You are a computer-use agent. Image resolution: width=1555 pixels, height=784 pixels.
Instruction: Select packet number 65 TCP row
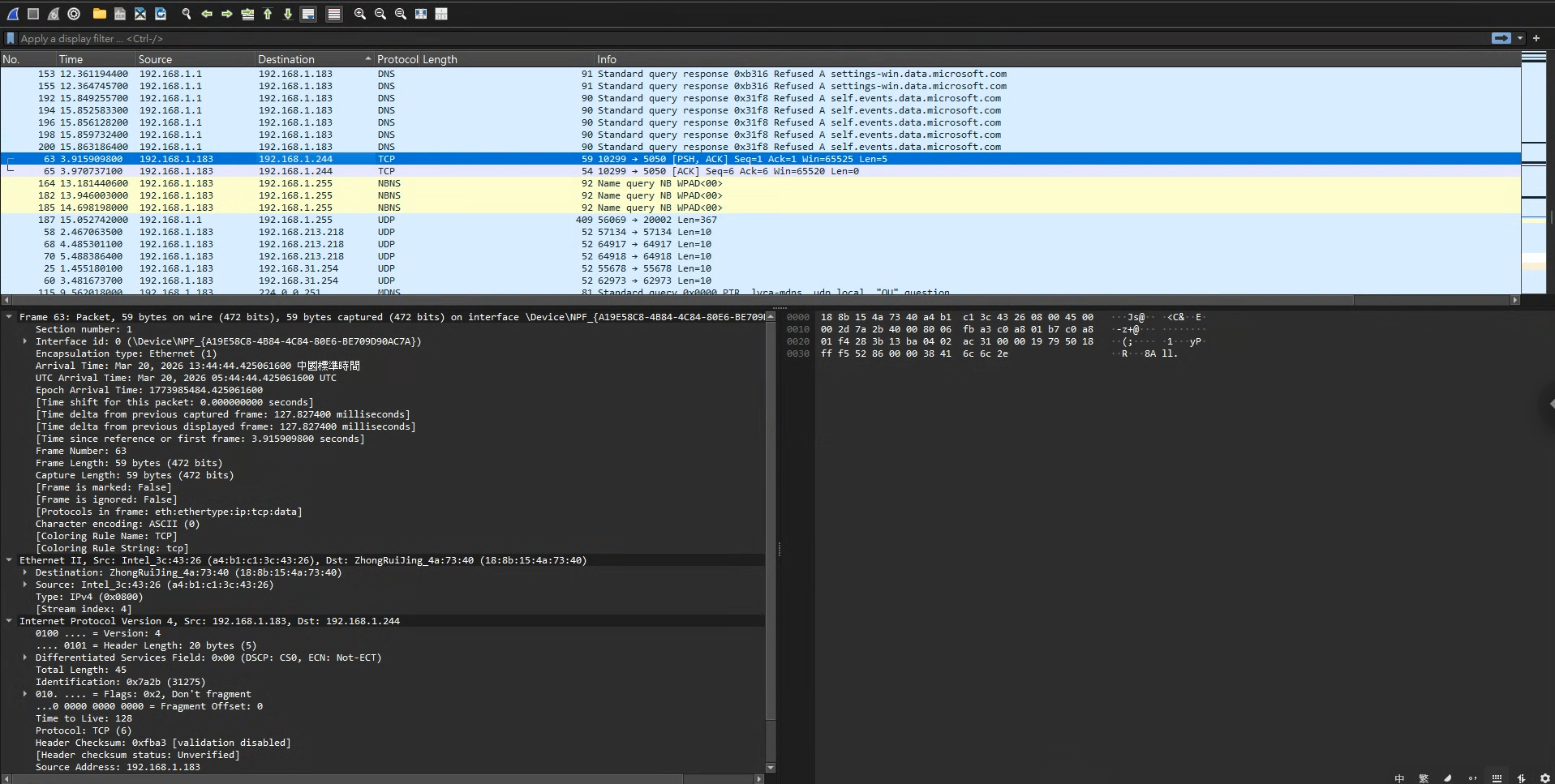(760, 171)
